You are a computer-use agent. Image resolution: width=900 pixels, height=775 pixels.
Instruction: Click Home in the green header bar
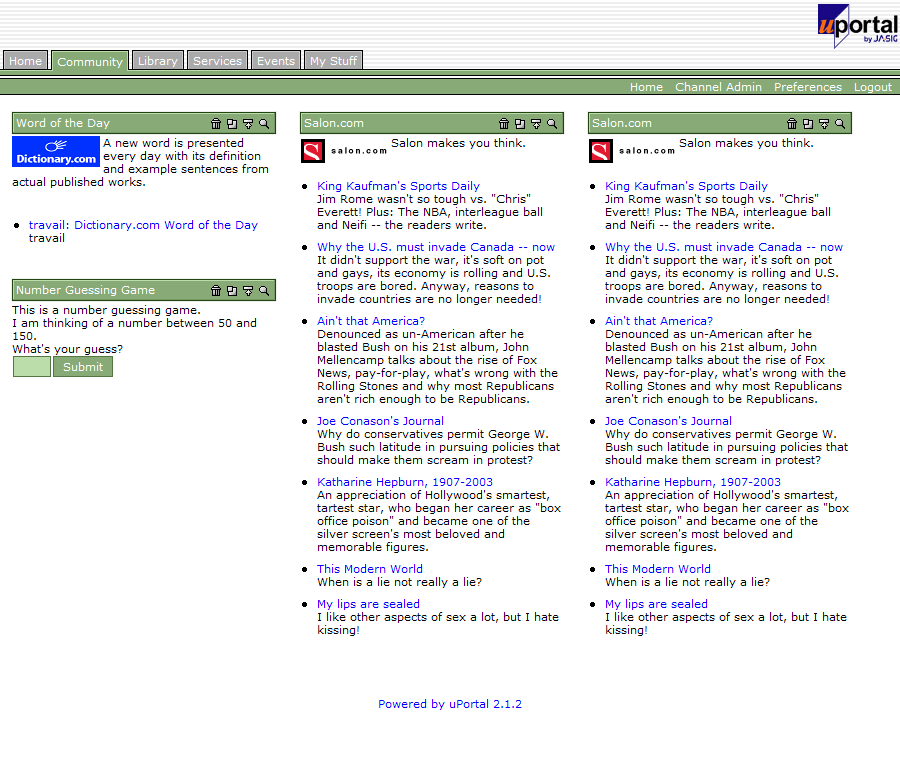pos(646,87)
